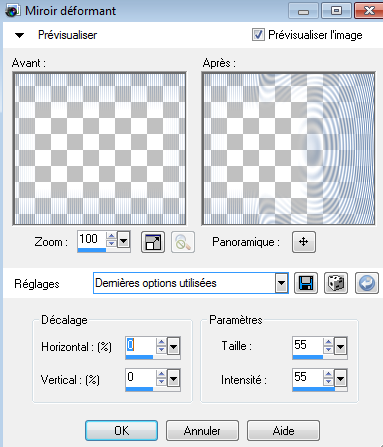The height and width of the screenshot is (447, 383).
Task: Click the Annuler button
Action: [x=202, y=431]
